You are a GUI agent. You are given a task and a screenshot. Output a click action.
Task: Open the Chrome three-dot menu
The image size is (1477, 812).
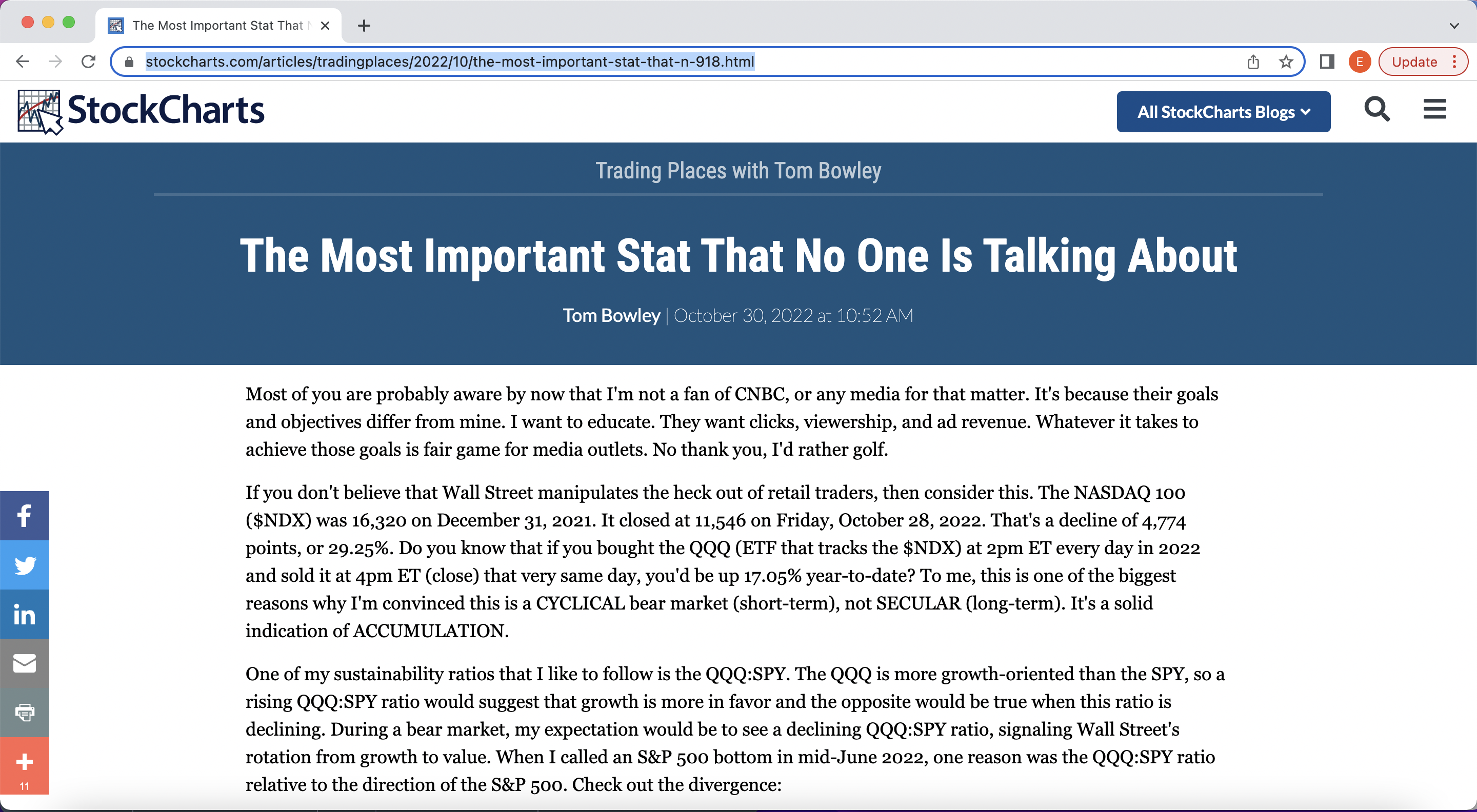1454,62
